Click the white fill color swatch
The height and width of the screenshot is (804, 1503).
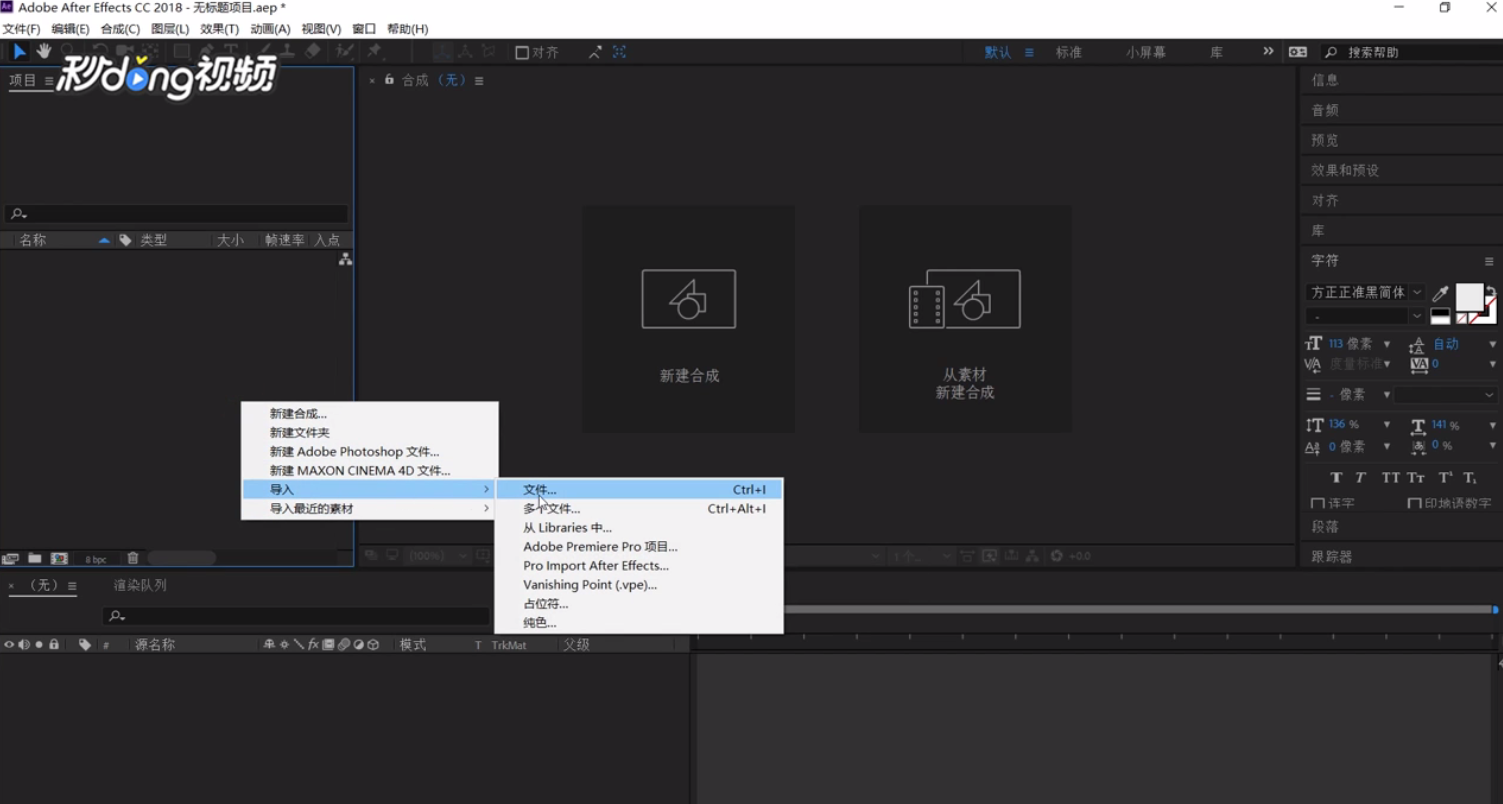coord(1469,297)
